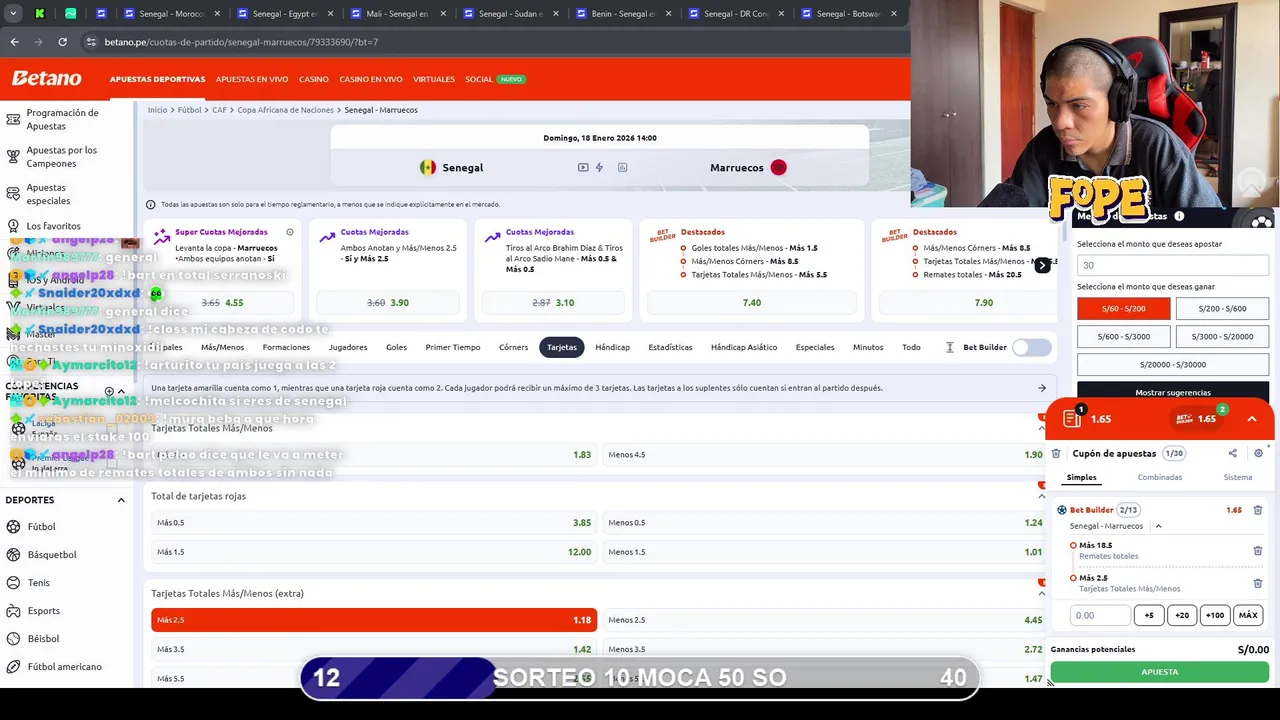Open Virtuales in top navigation
The width and height of the screenshot is (1280, 720).
pos(434,79)
